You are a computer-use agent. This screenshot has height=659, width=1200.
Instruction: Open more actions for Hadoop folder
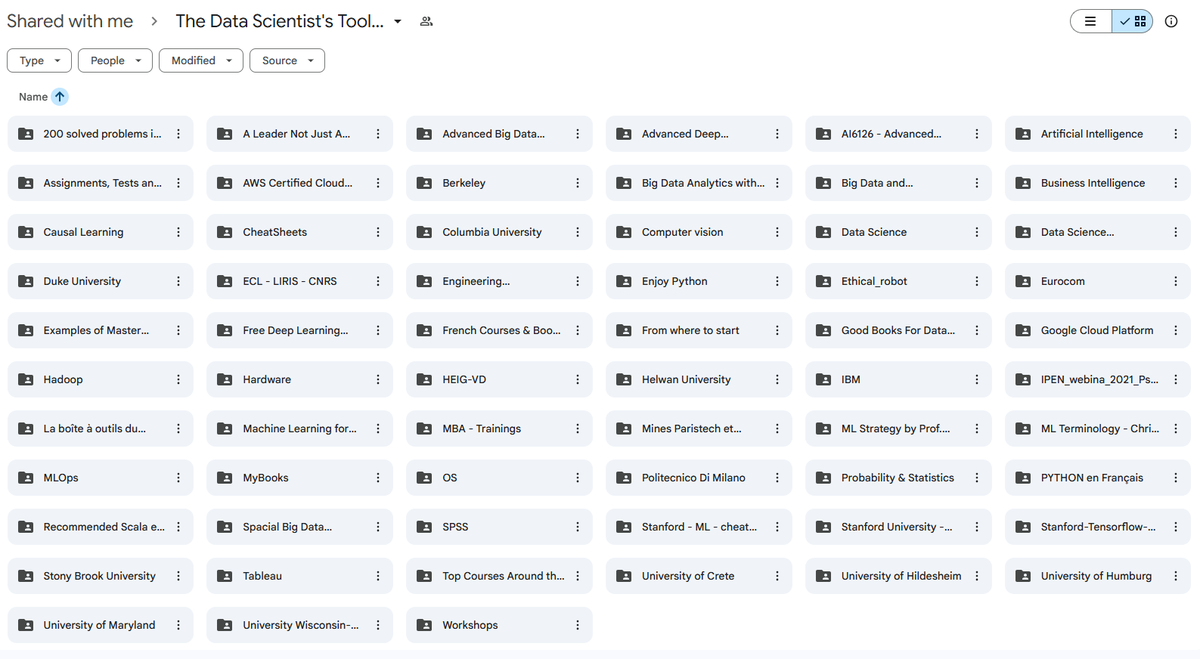(x=178, y=380)
